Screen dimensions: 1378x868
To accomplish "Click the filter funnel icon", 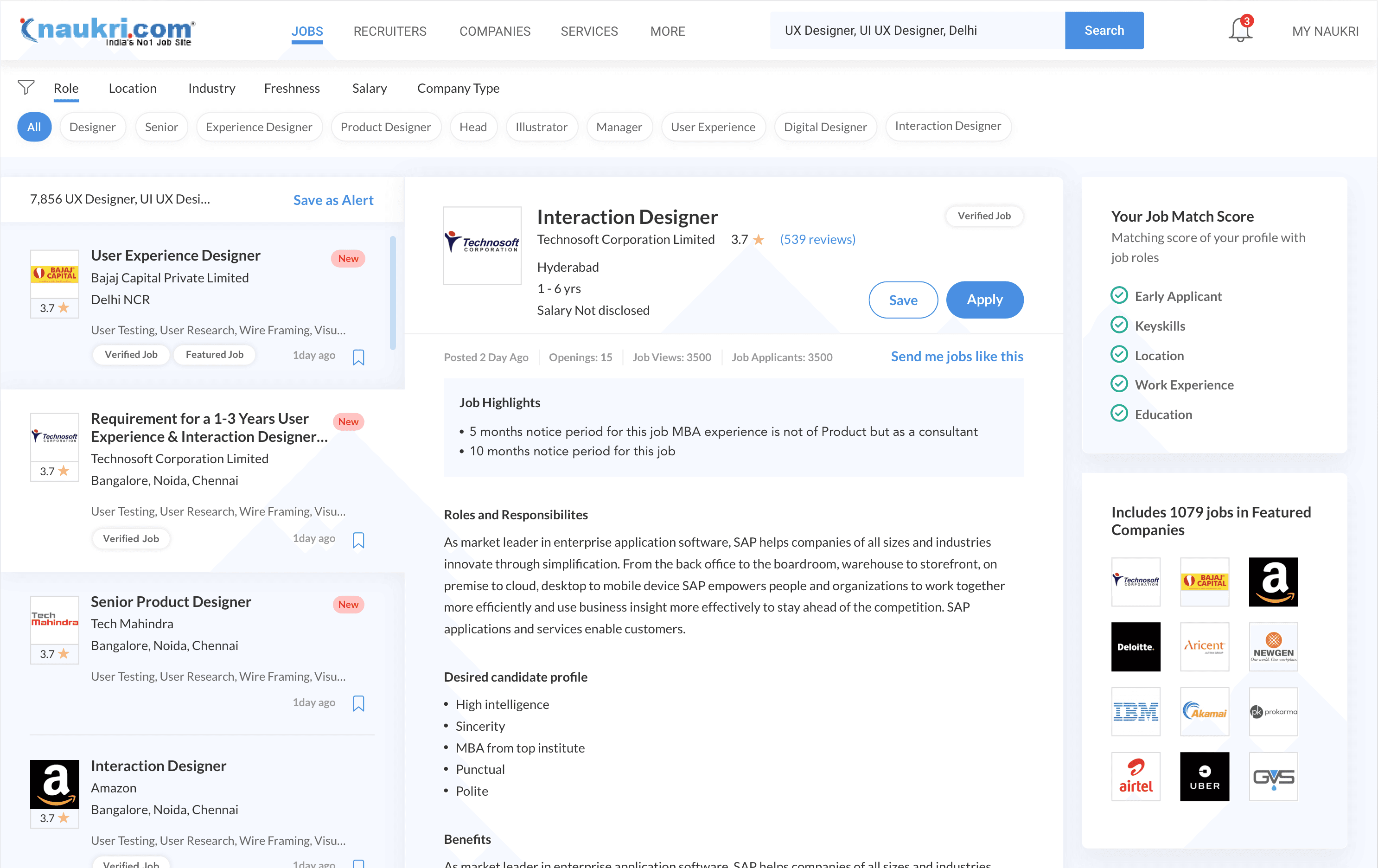I will coord(26,88).
